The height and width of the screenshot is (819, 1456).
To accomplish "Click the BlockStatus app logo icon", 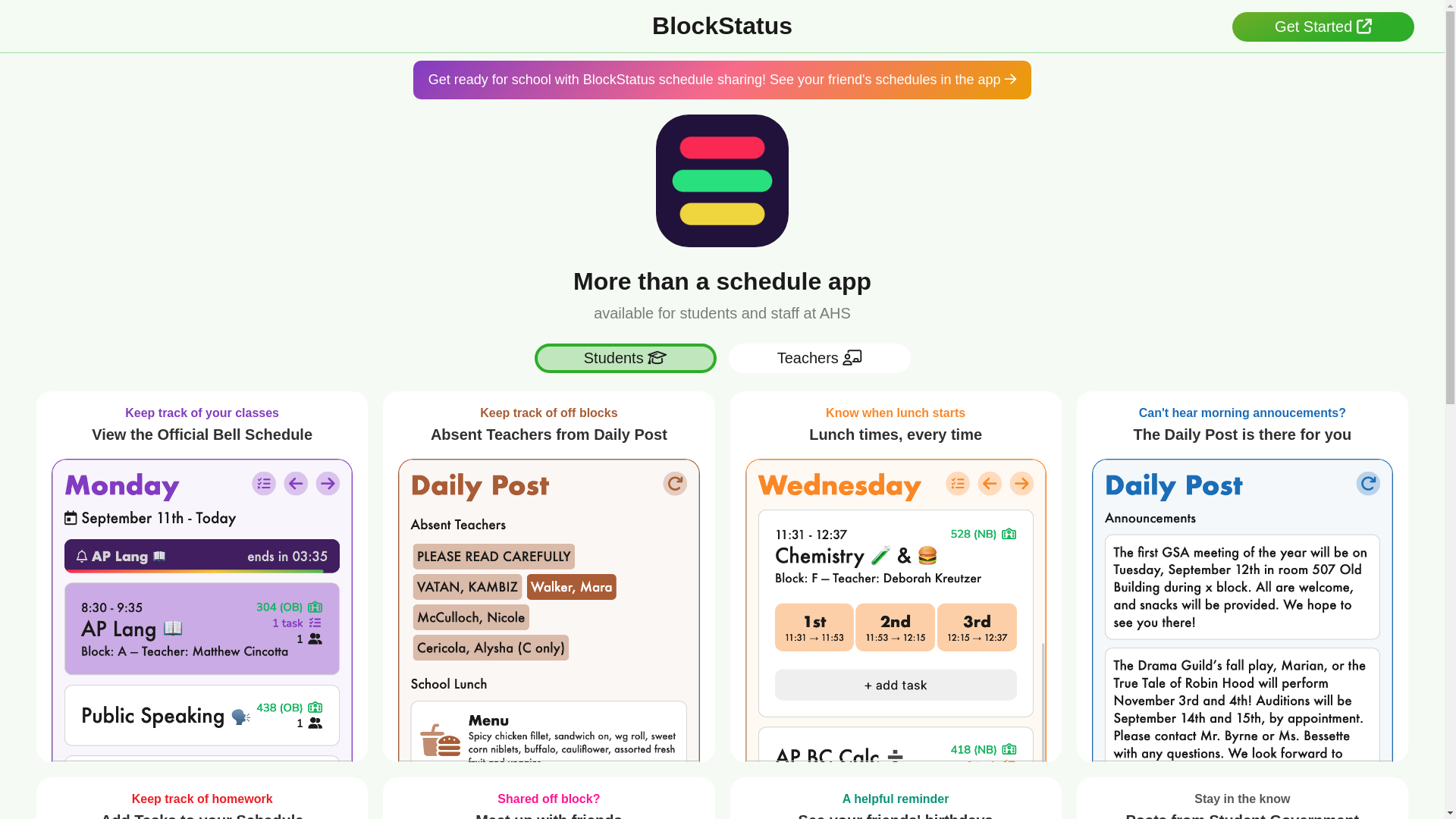I will click(x=722, y=180).
